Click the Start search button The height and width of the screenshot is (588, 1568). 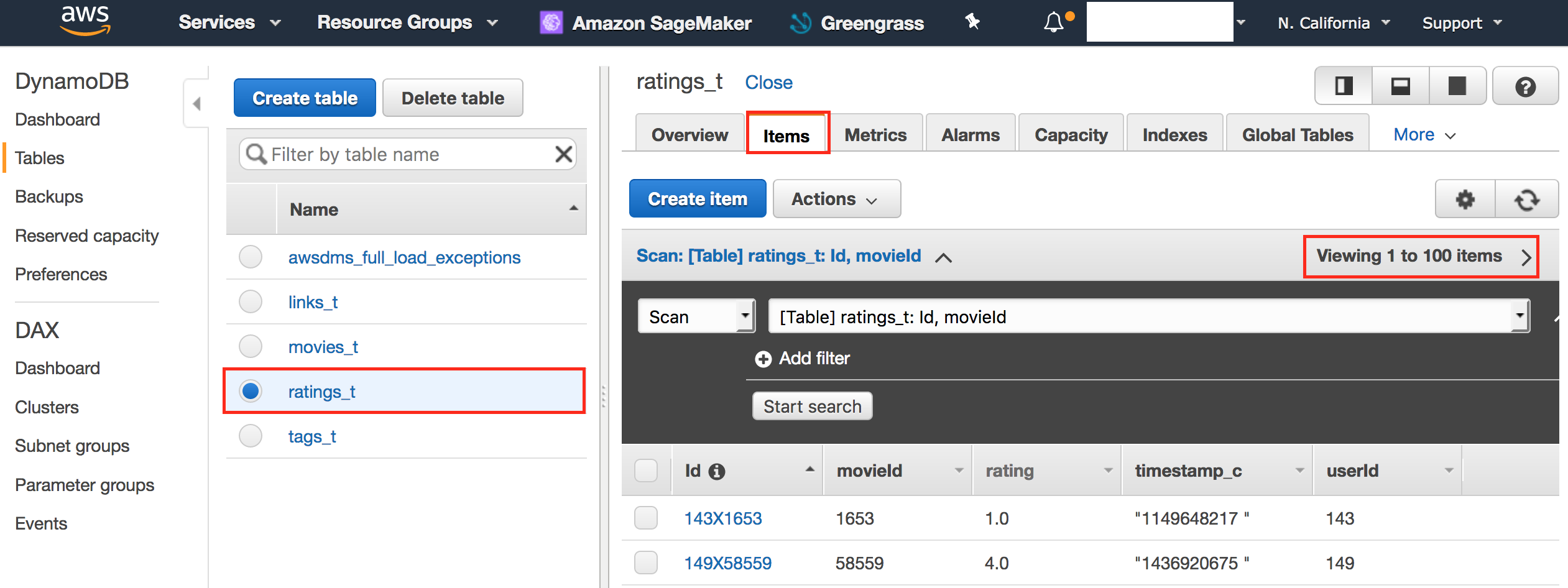[x=812, y=407]
